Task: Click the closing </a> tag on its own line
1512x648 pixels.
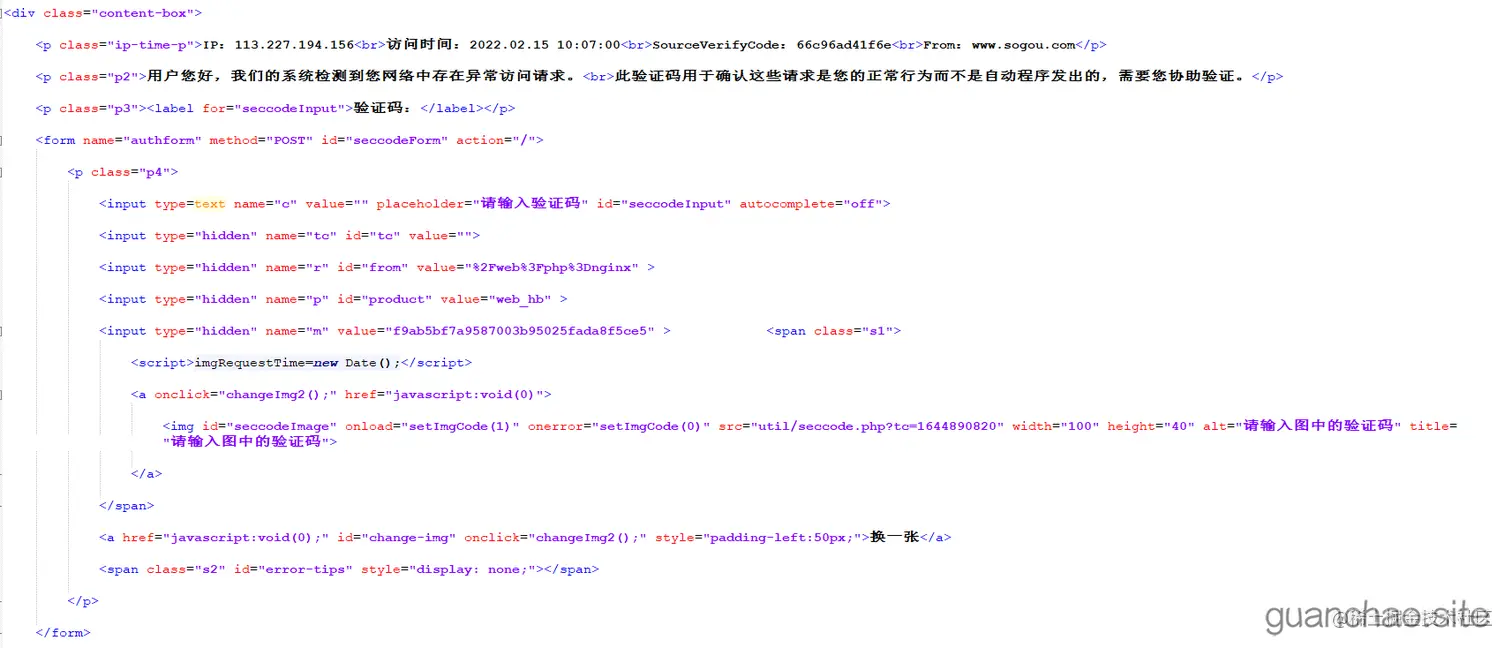Action: pos(146,475)
